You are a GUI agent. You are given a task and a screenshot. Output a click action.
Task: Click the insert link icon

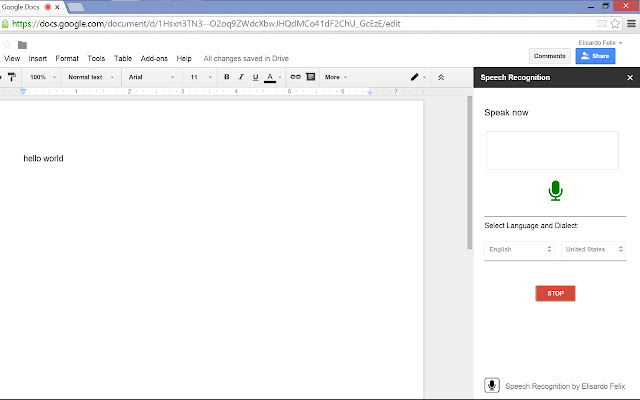coord(296,77)
